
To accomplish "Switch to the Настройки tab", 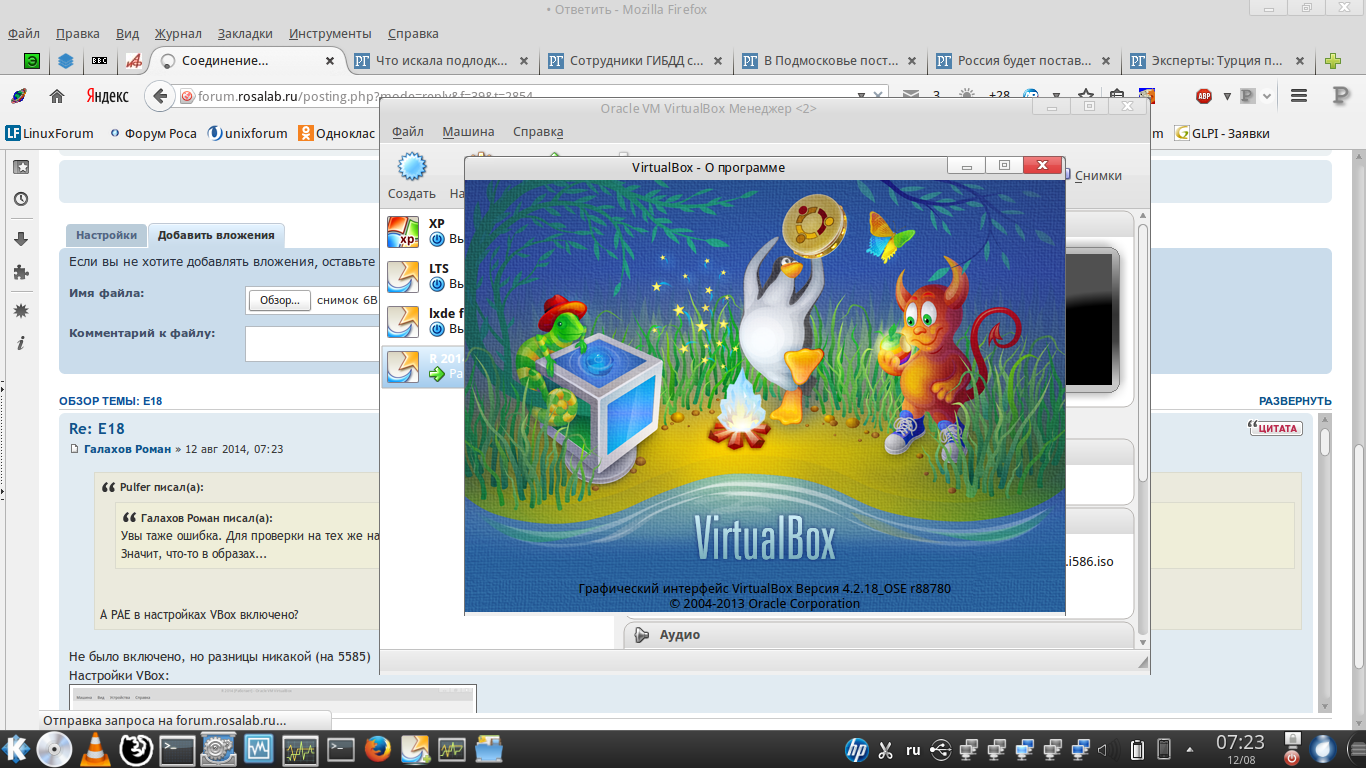I will 106,235.
